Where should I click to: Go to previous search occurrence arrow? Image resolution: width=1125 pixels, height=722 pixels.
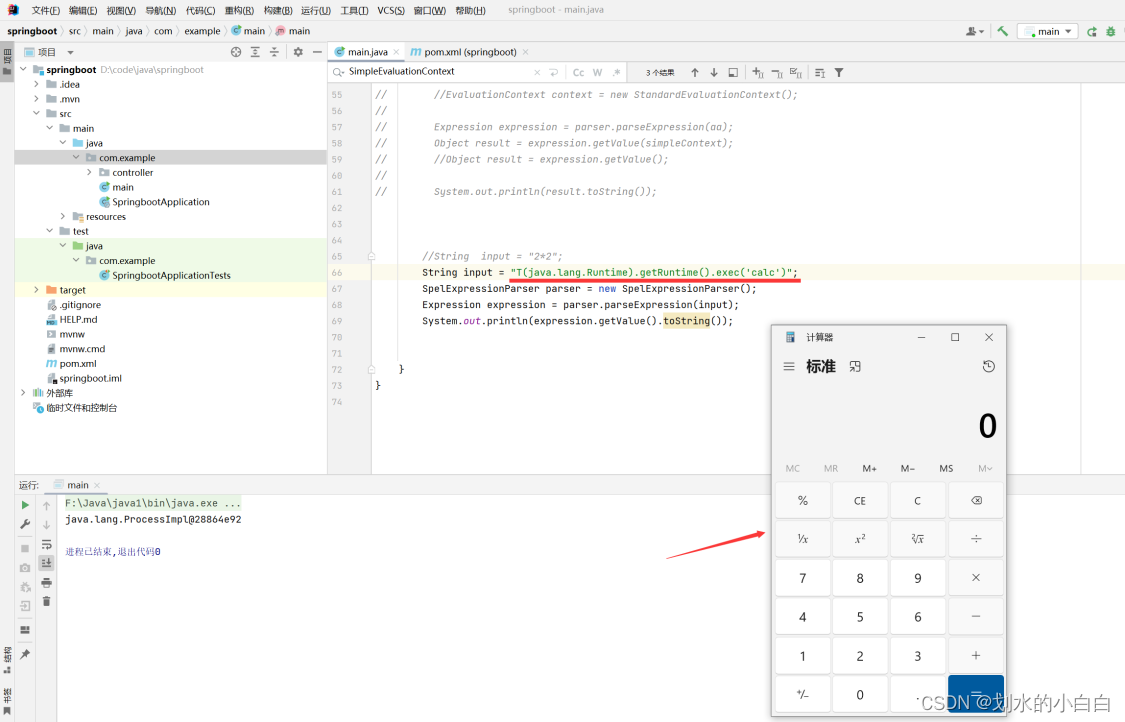tap(695, 72)
